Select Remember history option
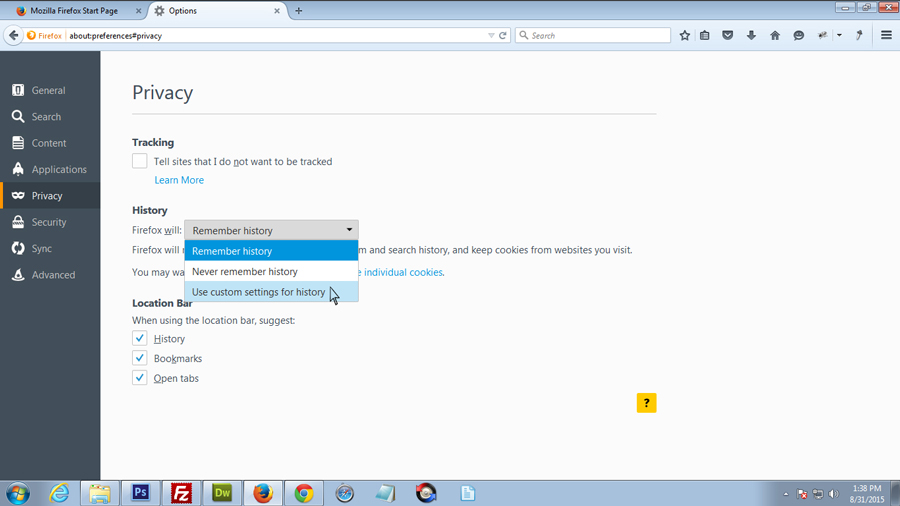This screenshot has width=900, height=506. click(271, 251)
